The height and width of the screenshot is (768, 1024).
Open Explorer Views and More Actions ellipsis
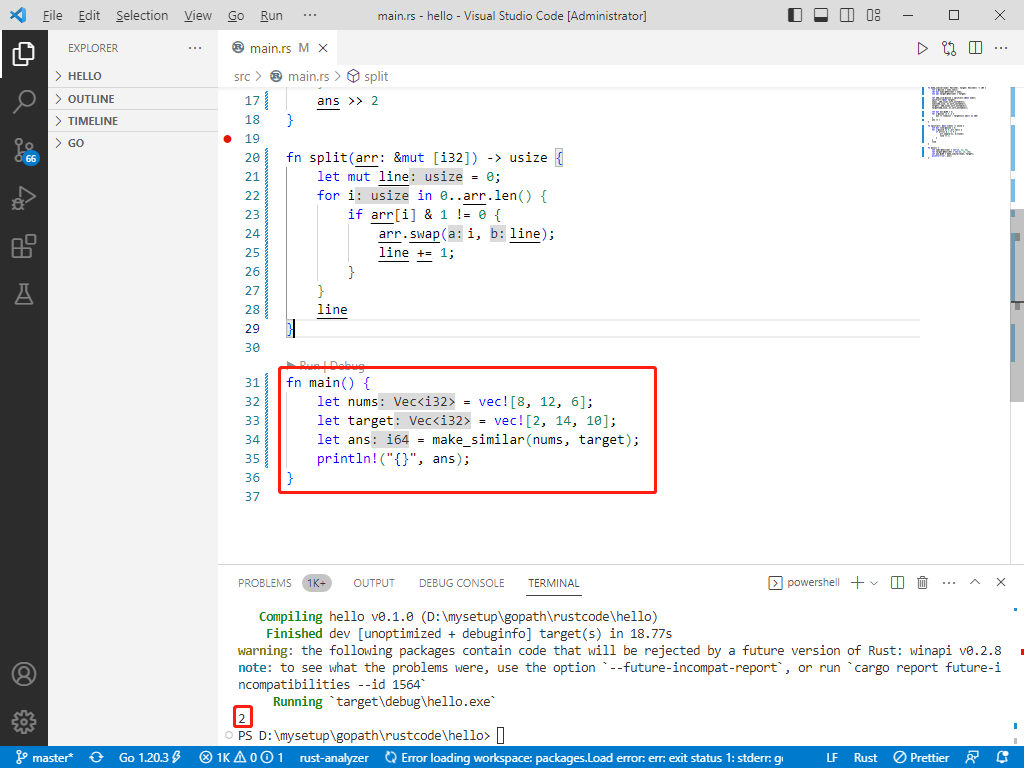pyautogui.click(x=195, y=48)
